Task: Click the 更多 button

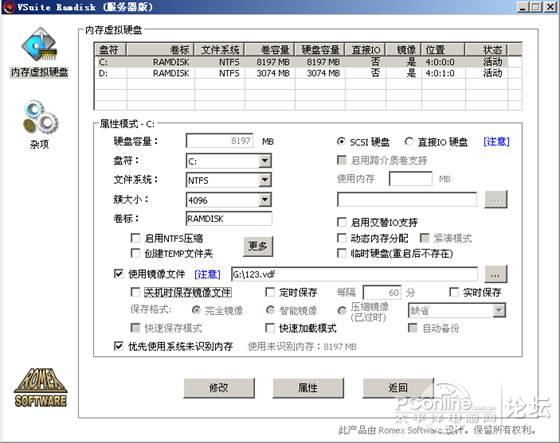Action: click(258, 246)
